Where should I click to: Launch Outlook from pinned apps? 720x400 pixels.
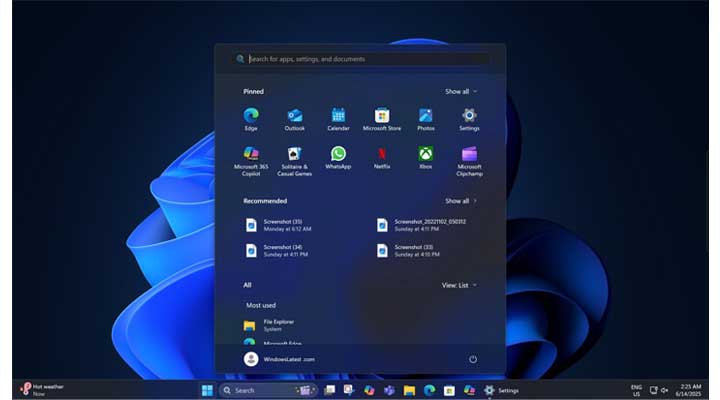pos(294,119)
